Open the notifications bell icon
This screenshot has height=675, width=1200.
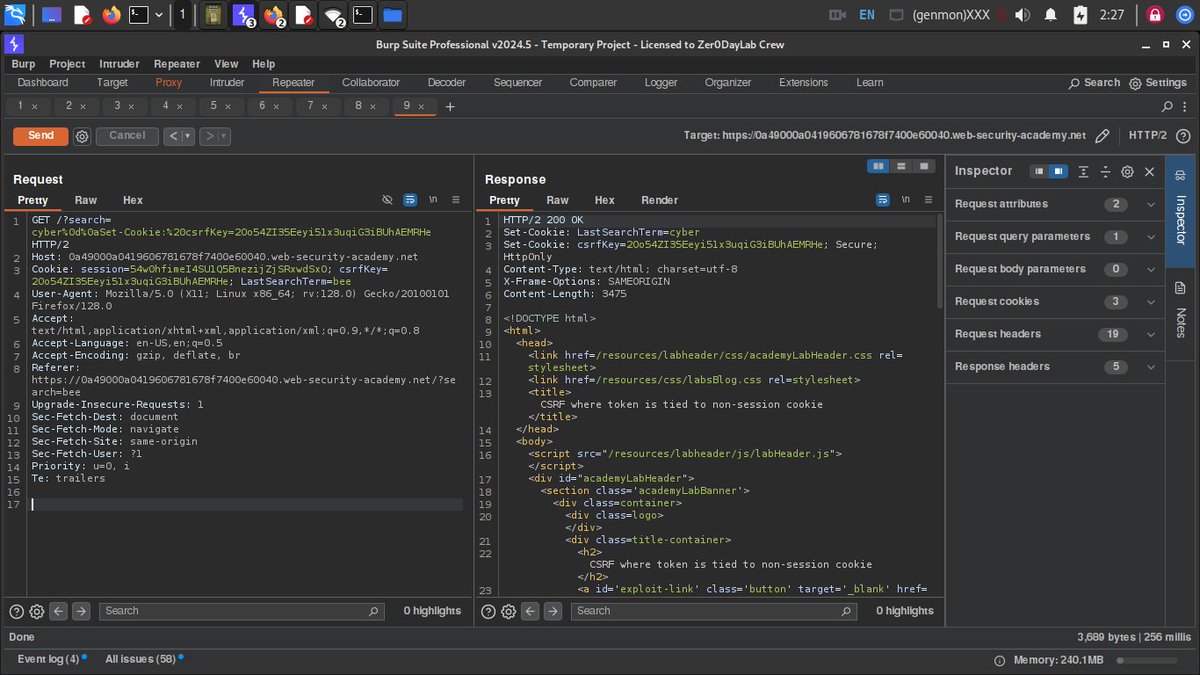[x=1051, y=15]
